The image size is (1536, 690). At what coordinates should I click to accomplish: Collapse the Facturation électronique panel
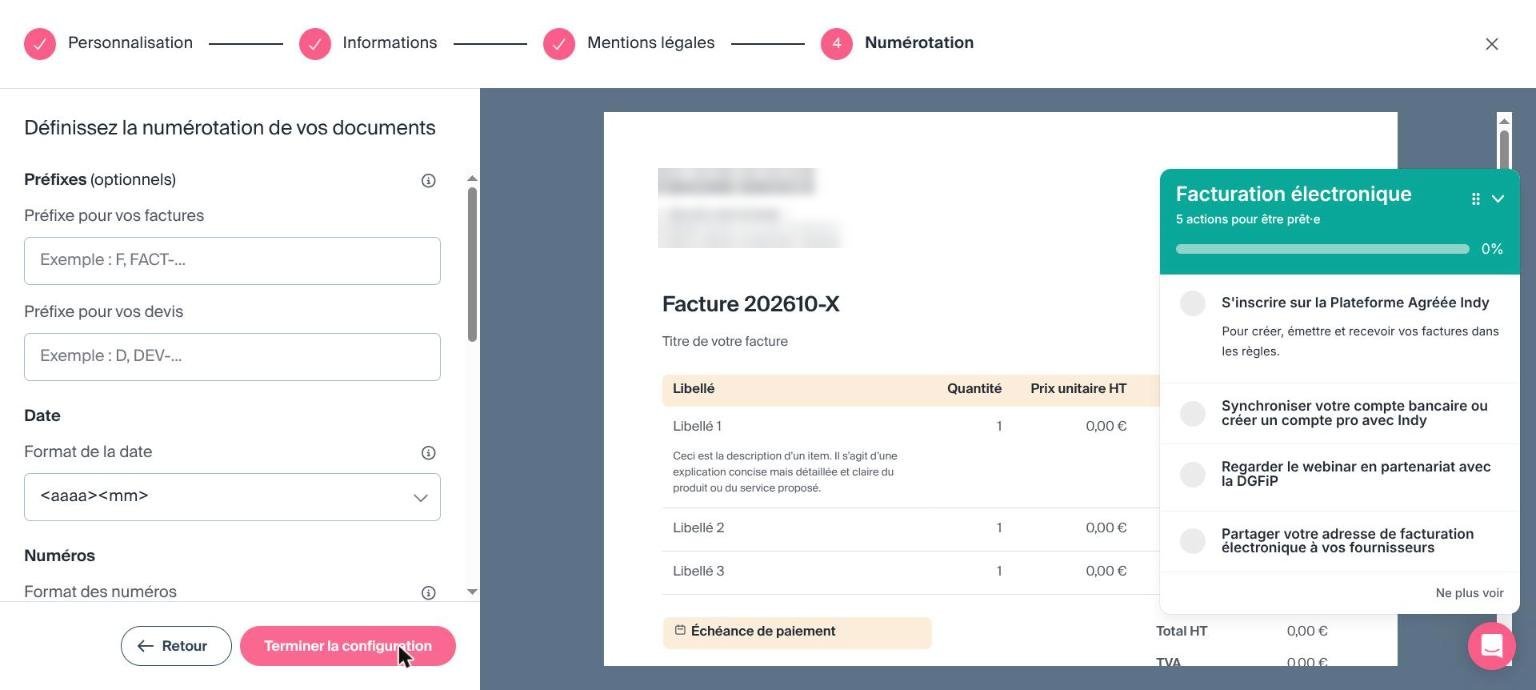[x=1498, y=199]
